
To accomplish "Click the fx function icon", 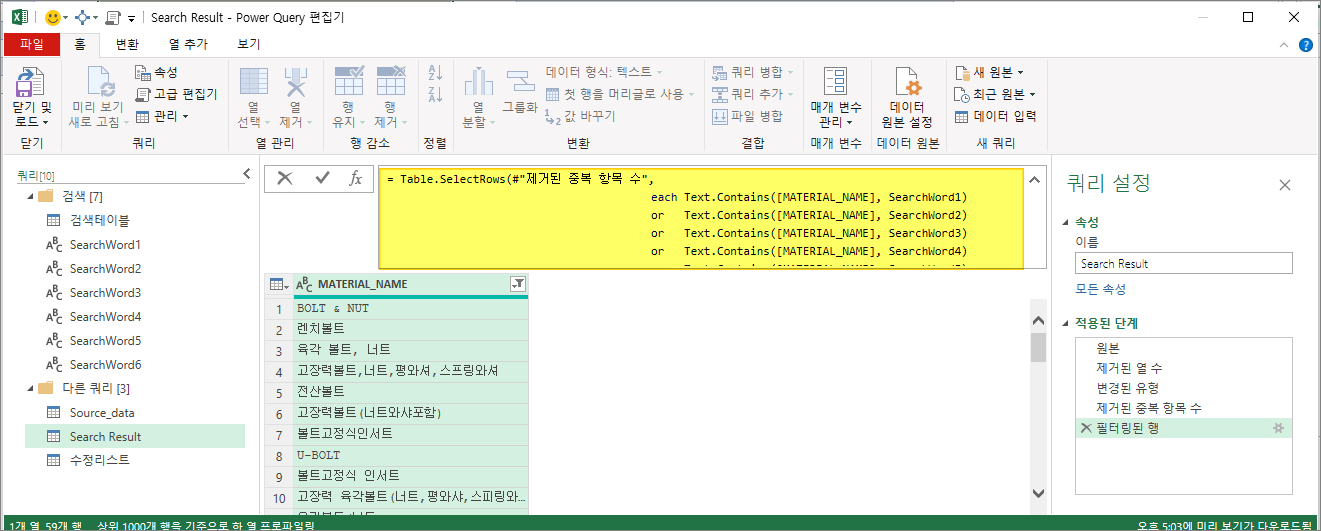I will [x=355, y=178].
